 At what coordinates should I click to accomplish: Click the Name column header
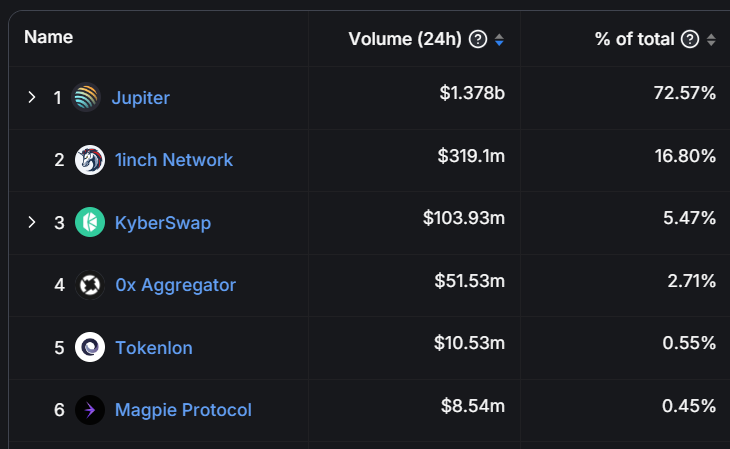point(48,37)
